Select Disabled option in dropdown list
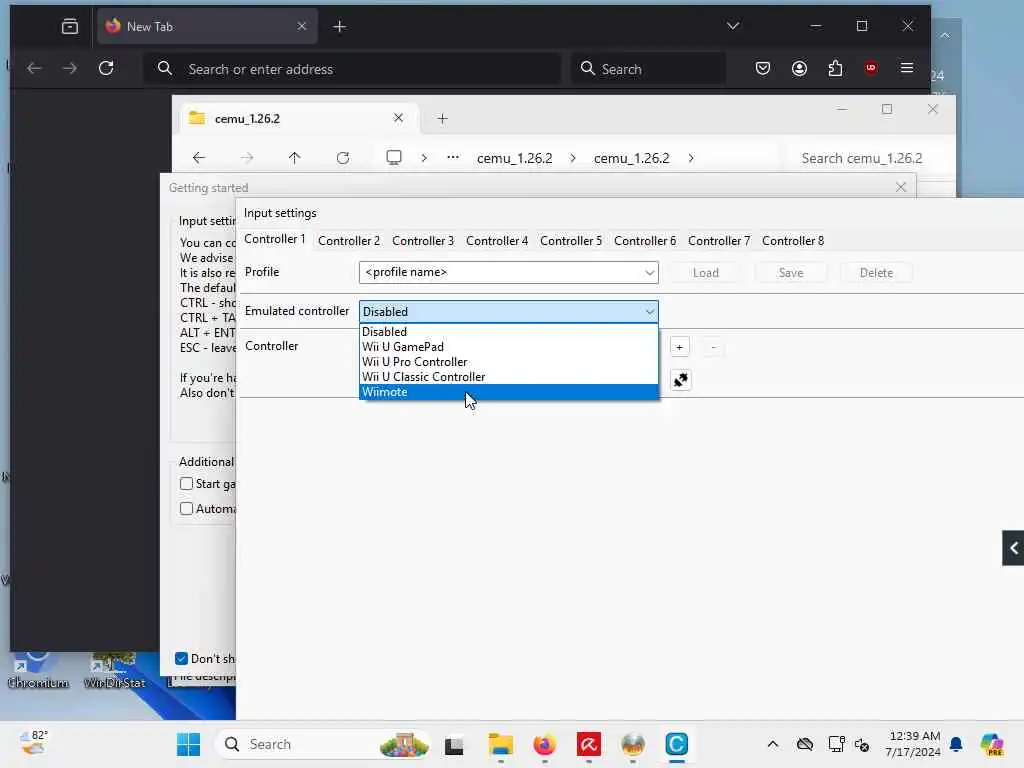Screen dimensions: 1024x768 pos(509,332)
